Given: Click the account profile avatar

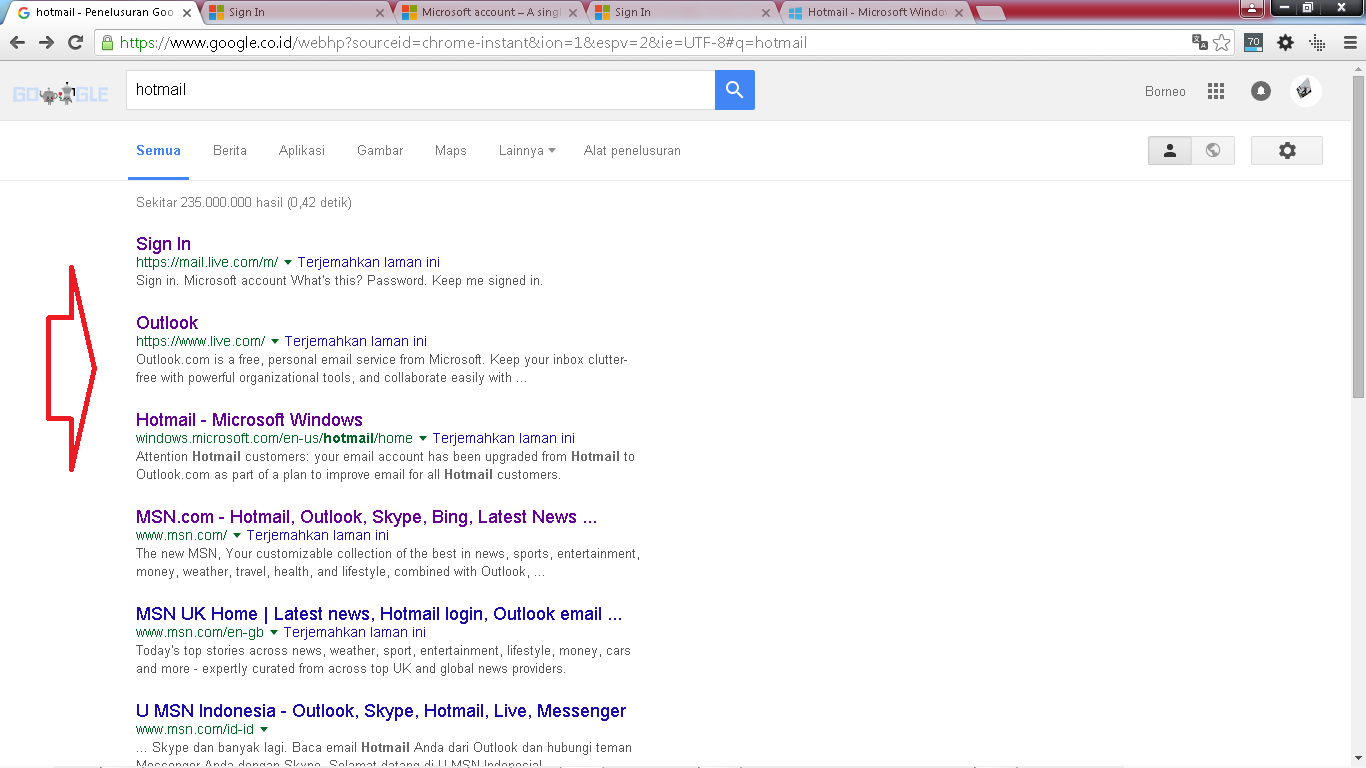Looking at the screenshot, I should (1305, 91).
